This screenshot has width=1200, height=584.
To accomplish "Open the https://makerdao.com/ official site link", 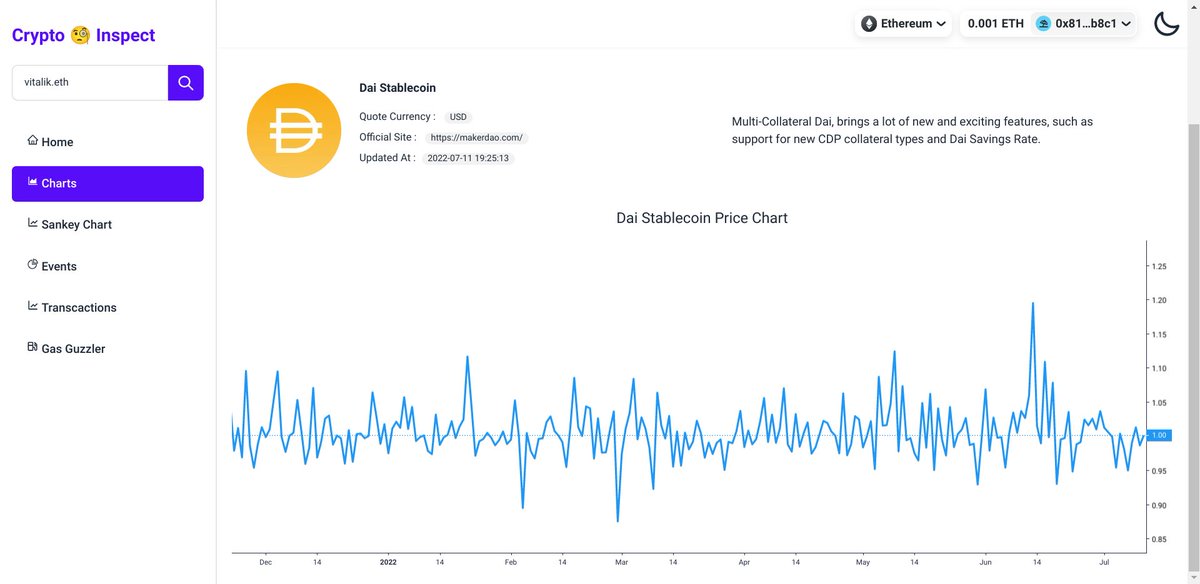I will 476,137.
